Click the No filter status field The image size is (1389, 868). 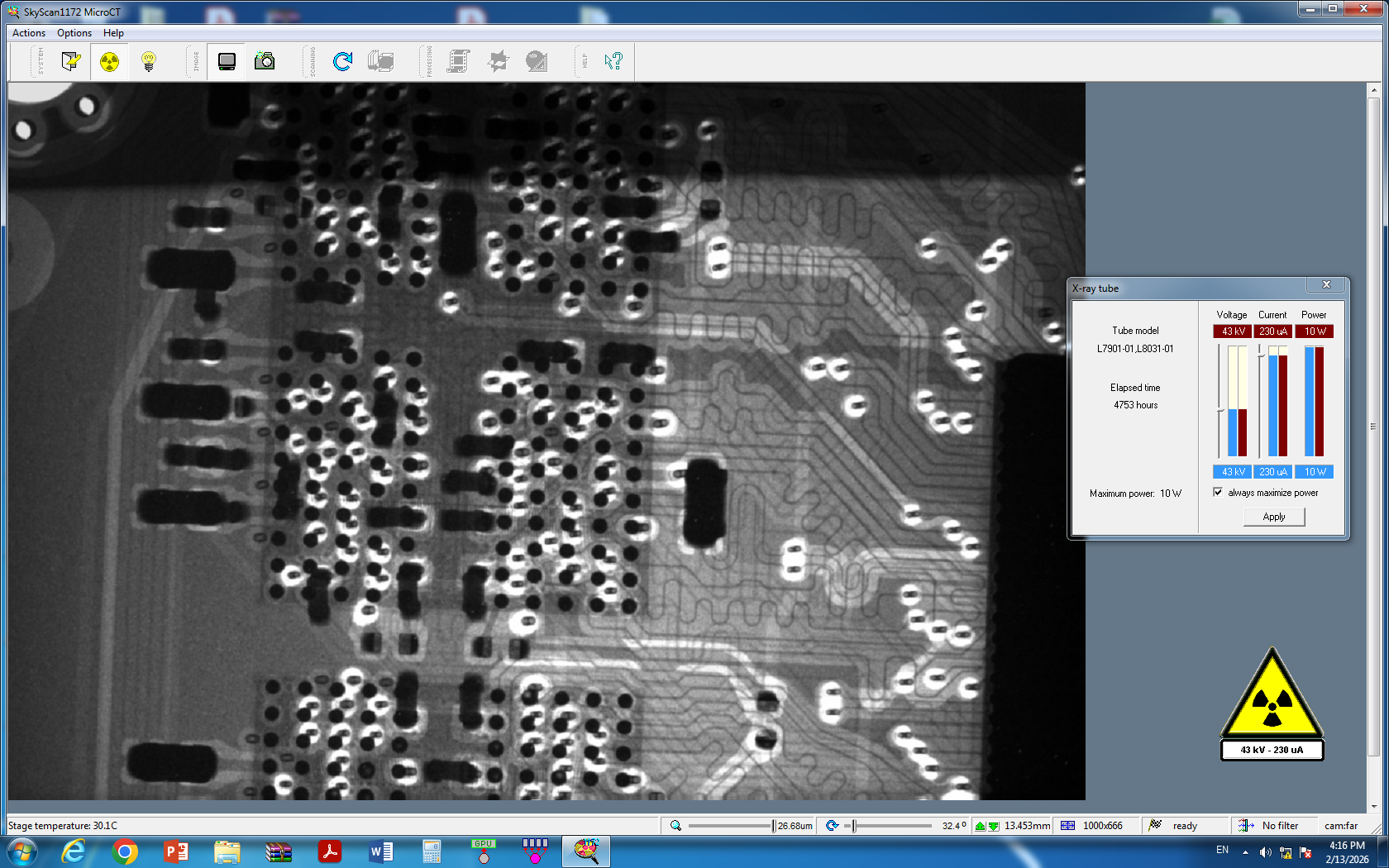[1279, 826]
